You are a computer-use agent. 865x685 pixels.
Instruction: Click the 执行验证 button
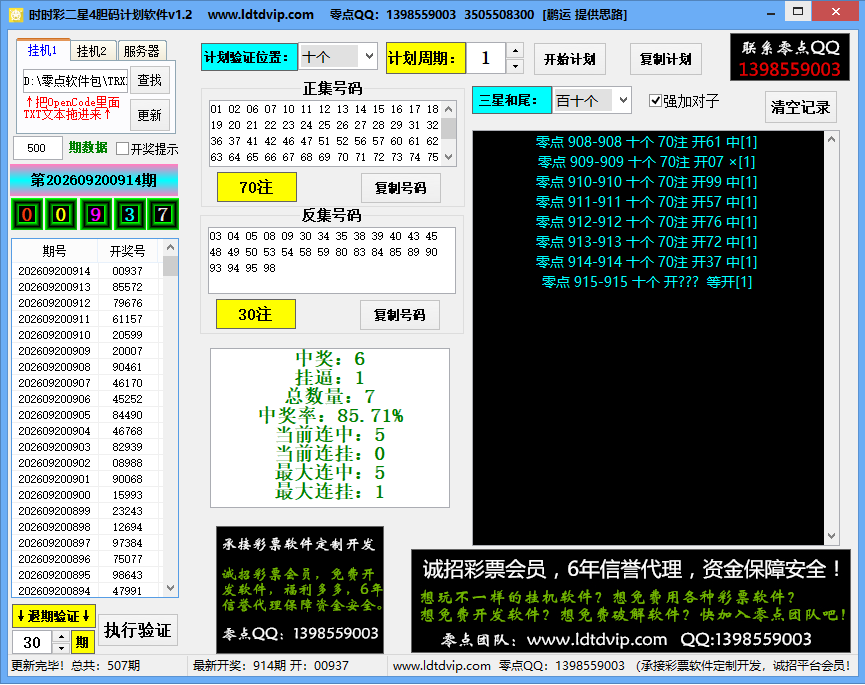[x=138, y=630]
